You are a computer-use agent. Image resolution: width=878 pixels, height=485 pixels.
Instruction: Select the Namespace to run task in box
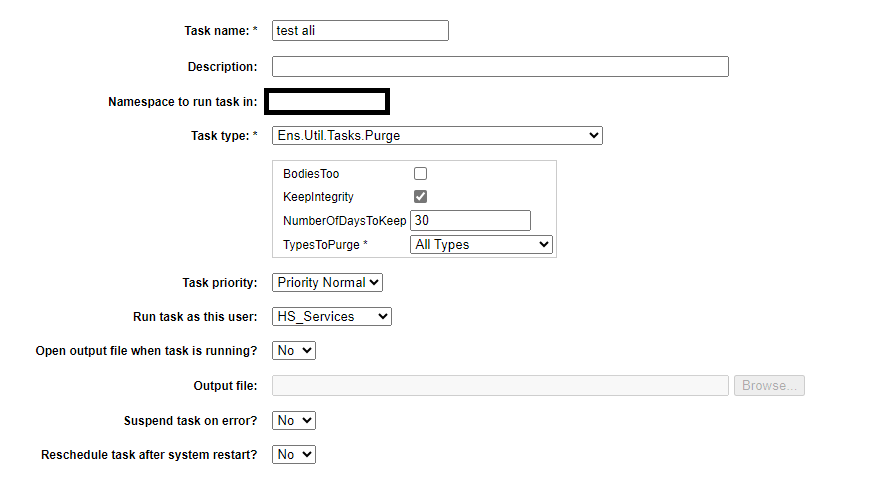327,101
